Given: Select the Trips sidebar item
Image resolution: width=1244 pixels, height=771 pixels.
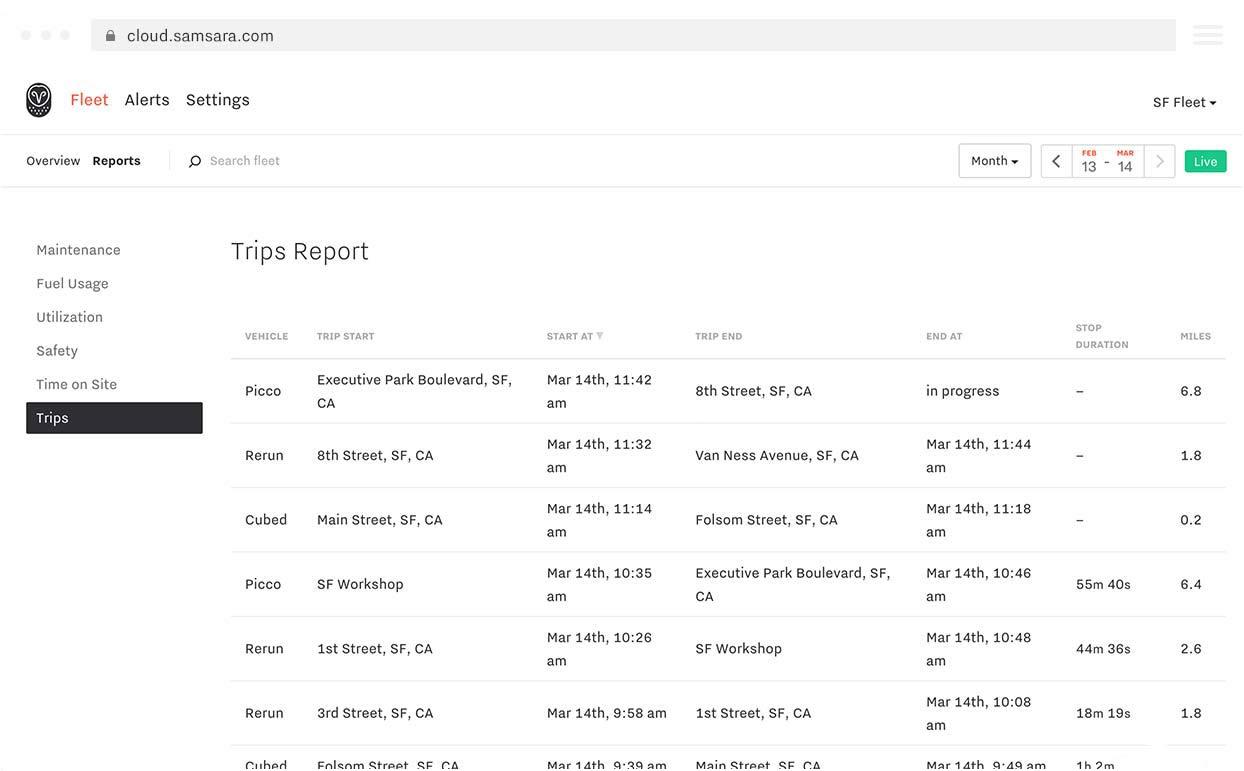Looking at the screenshot, I should click(114, 418).
